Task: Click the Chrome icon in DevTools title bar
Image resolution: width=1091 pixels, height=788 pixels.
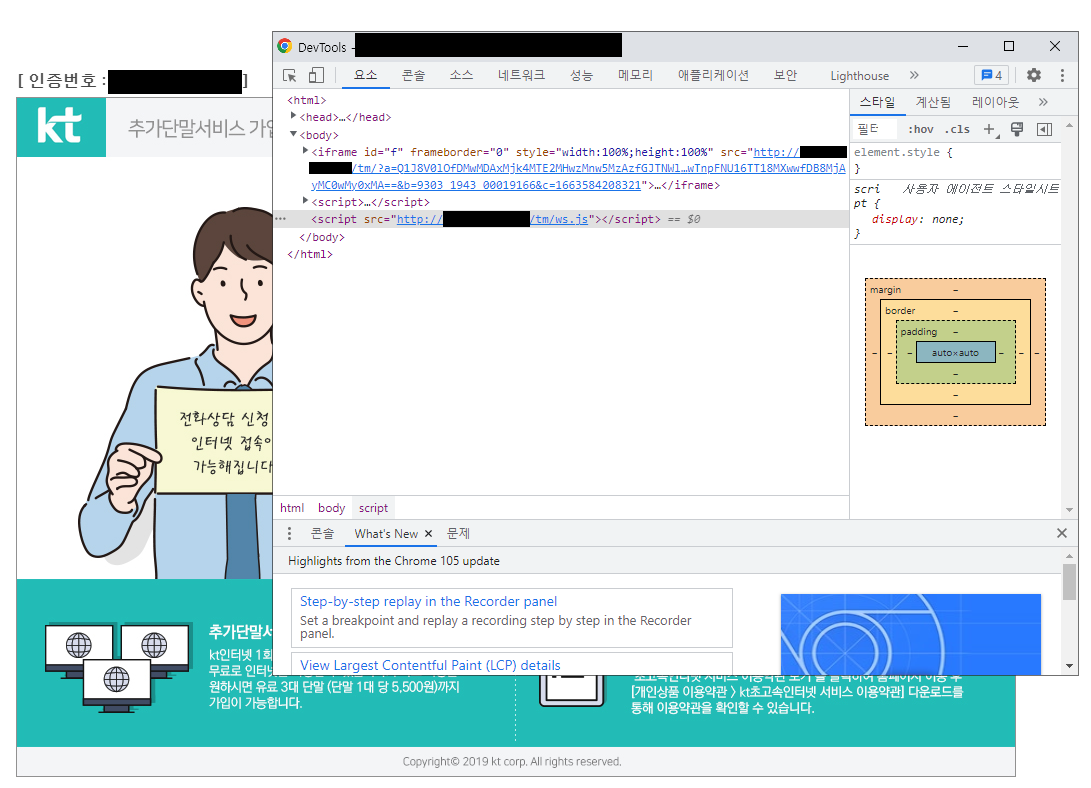Action: [x=285, y=46]
